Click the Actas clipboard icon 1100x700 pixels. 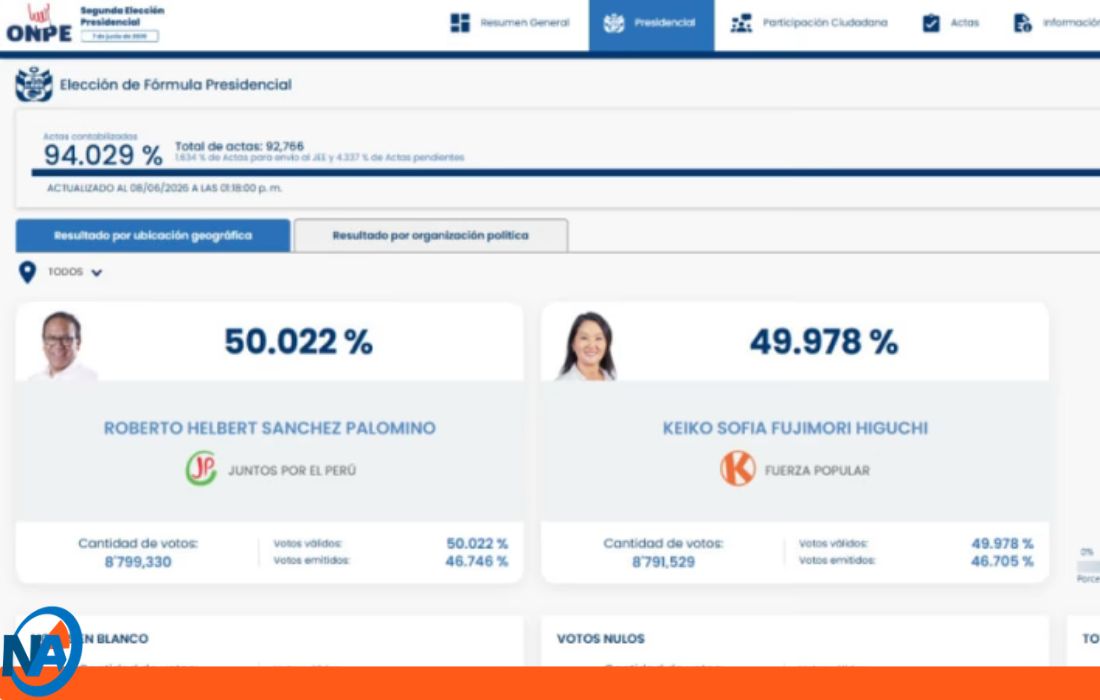click(x=931, y=23)
